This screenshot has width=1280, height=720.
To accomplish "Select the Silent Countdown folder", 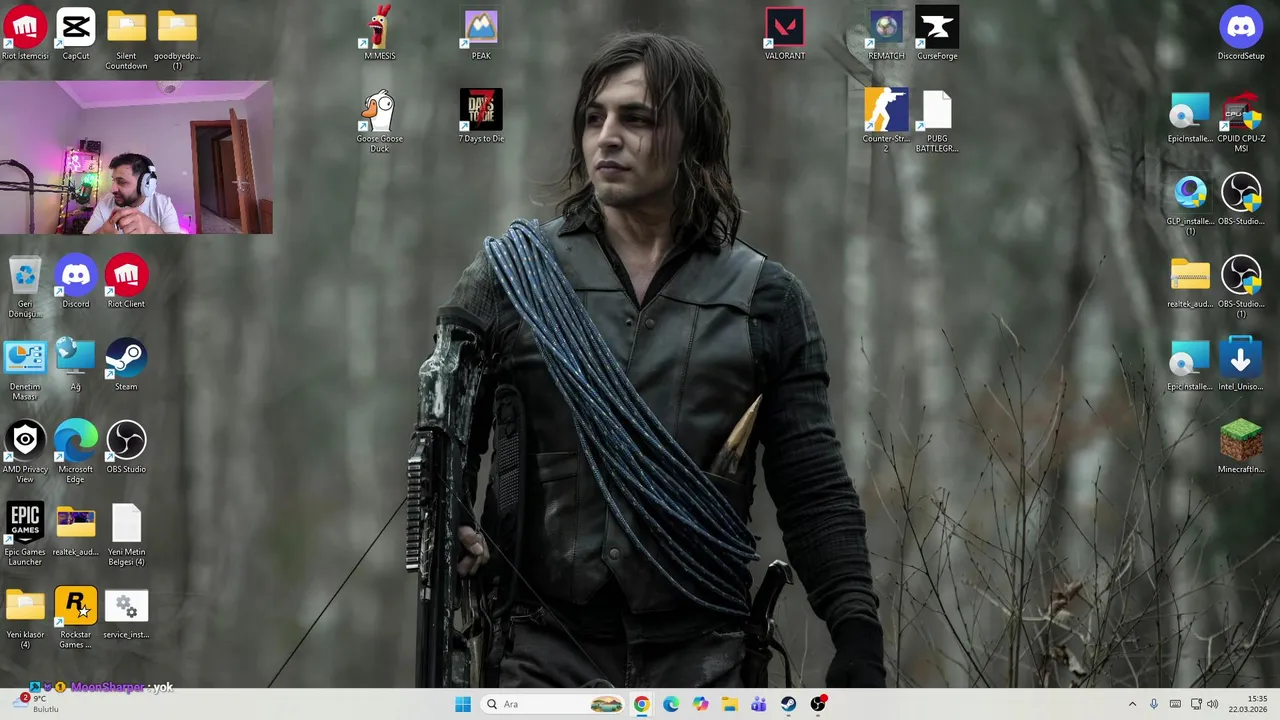I will coord(126,39).
